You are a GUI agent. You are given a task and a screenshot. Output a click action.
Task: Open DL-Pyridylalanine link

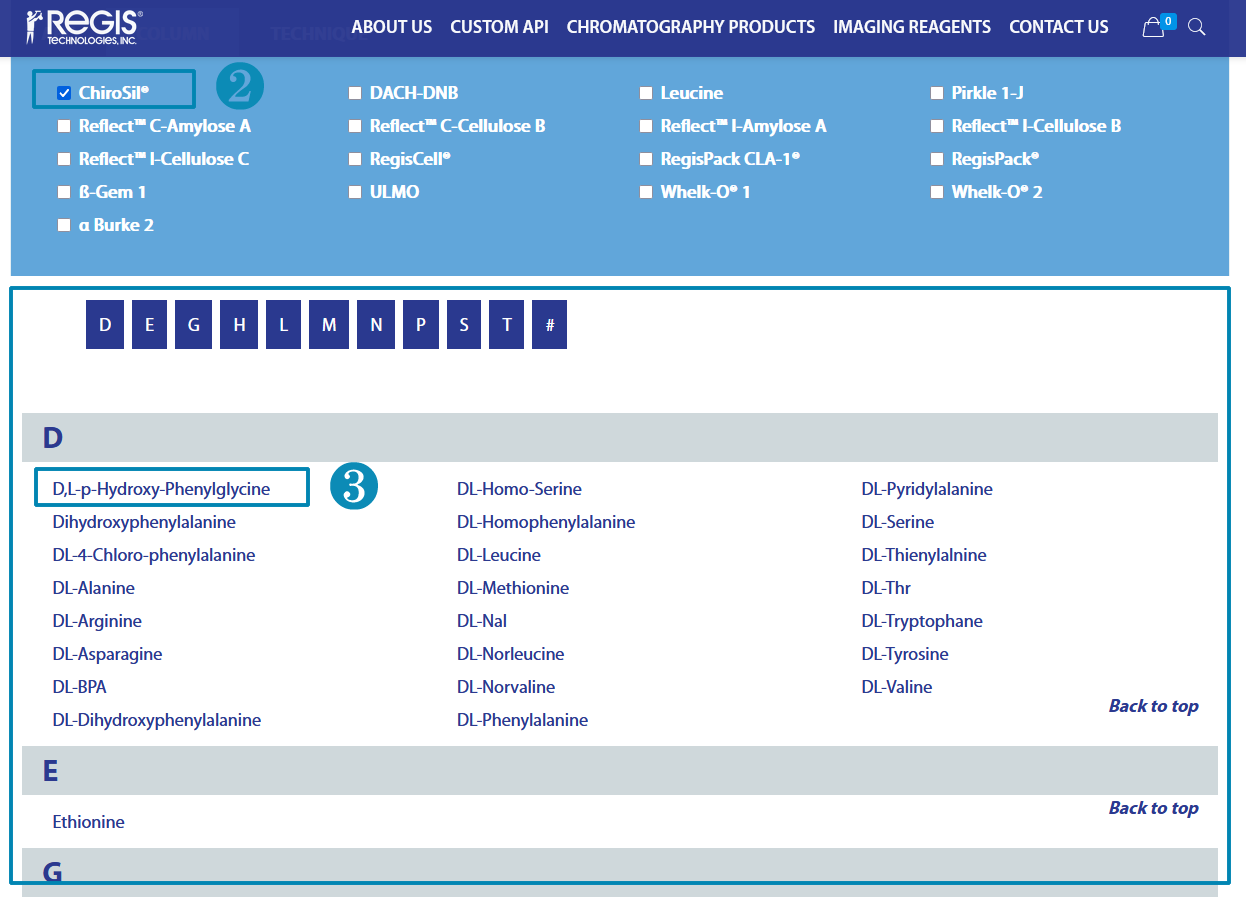927,489
